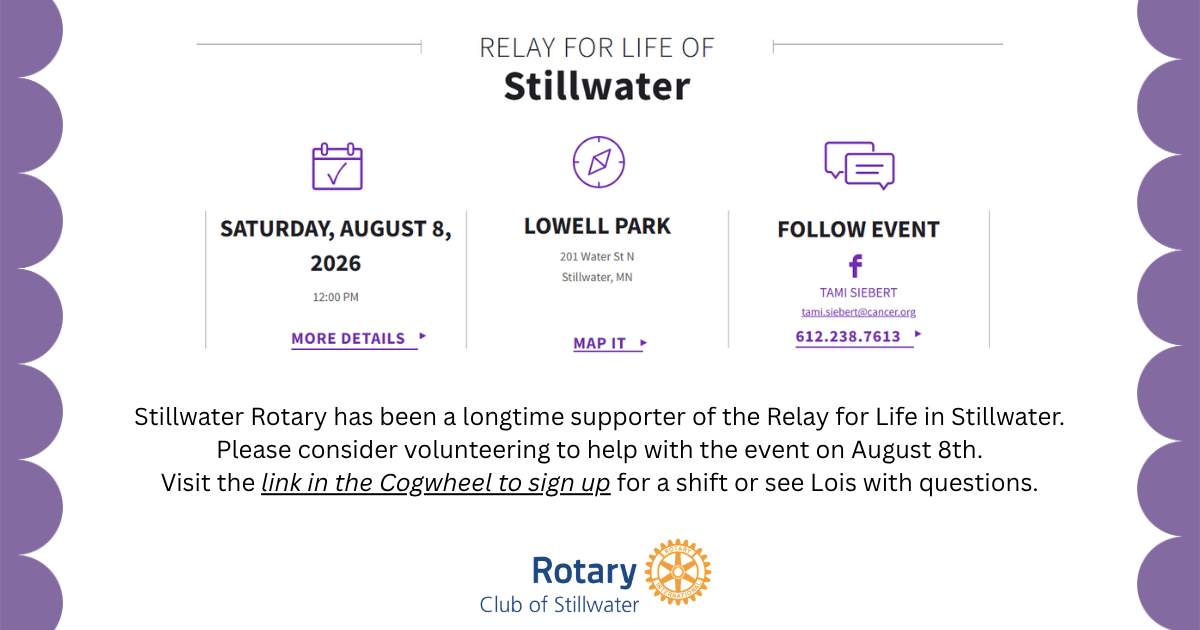Image resolution: width=1200 pixels, height=630 pixels.
Task: Click the Rotary gear wheel emblem
Action: click(x=678, y=573)
